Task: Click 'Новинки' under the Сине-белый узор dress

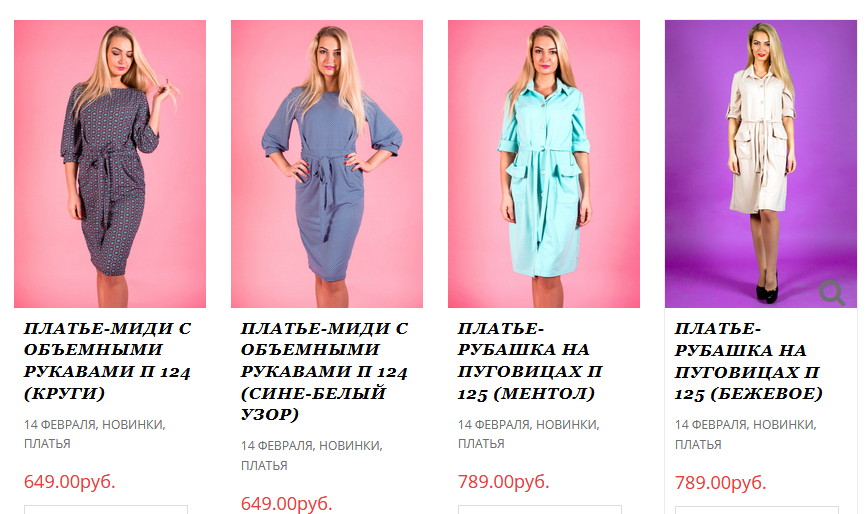Action: [349, 445]
